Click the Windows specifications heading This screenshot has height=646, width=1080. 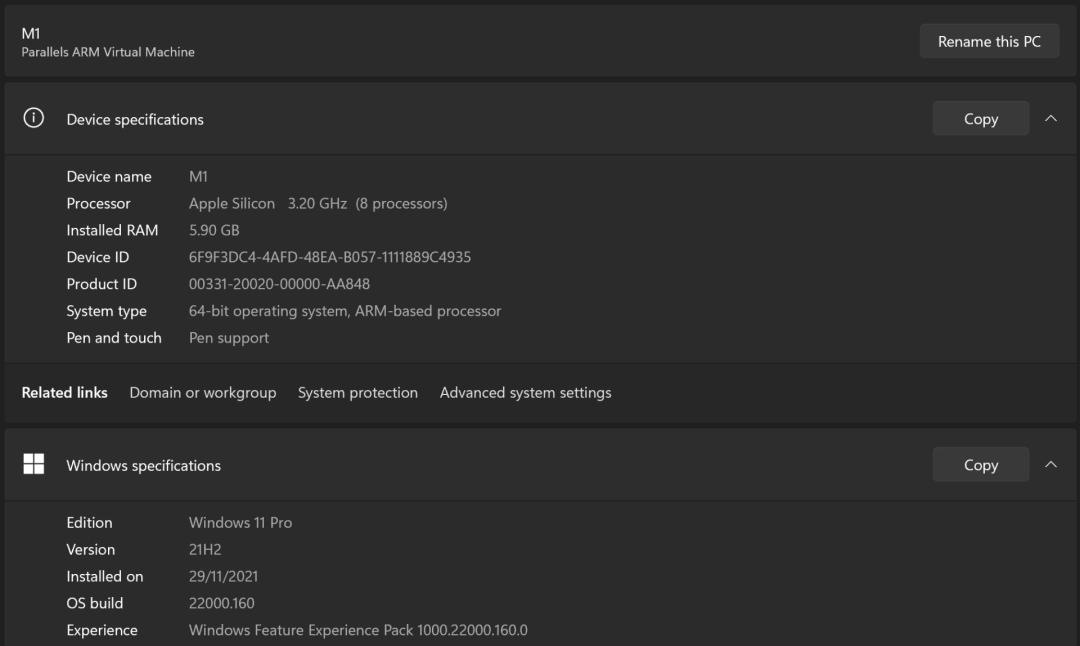143,465
